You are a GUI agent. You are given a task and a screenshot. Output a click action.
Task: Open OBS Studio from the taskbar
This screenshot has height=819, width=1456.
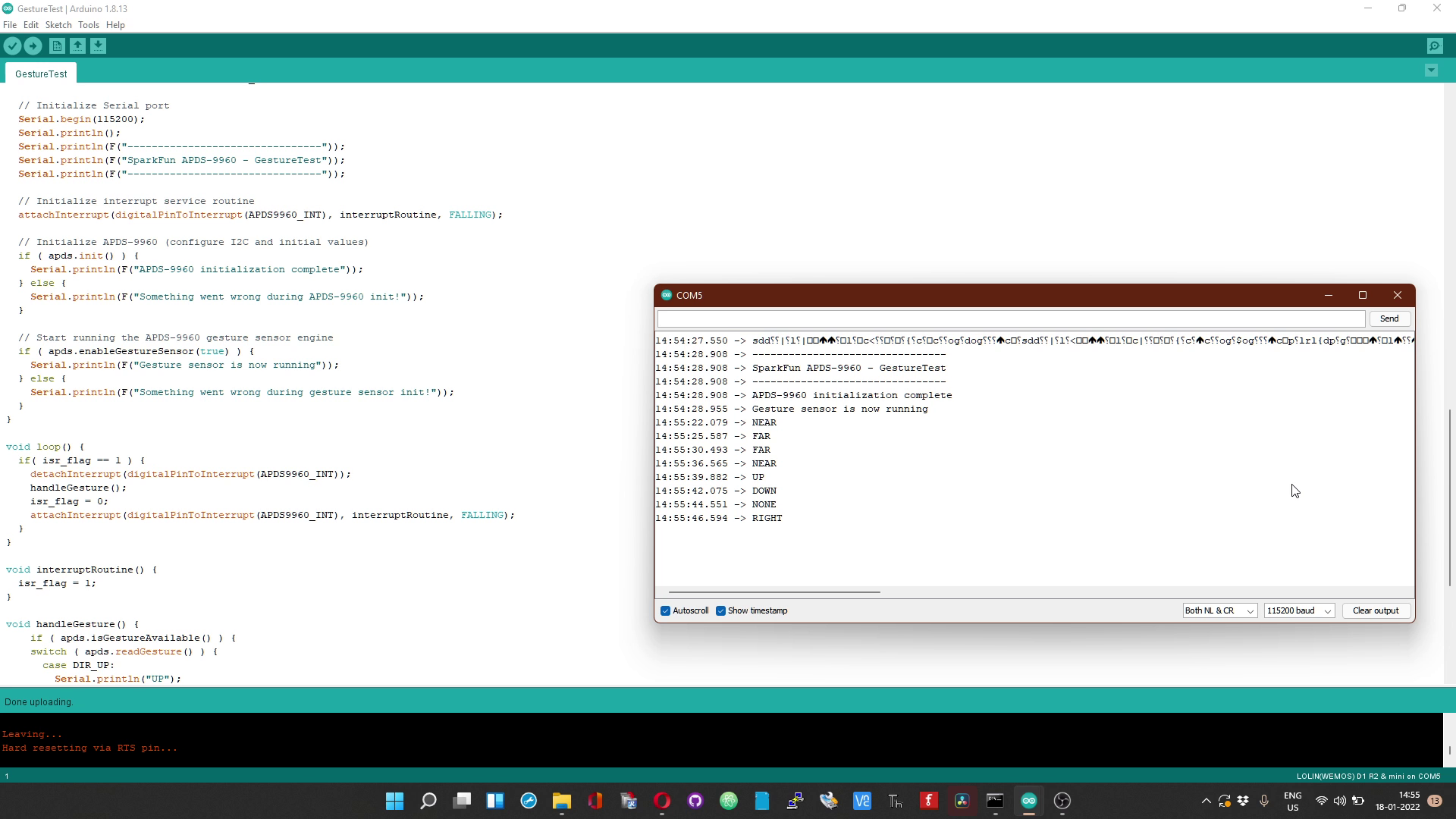1062,801
